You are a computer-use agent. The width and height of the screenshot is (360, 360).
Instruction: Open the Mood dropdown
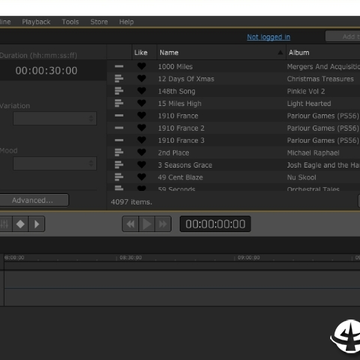pos(55,164)
